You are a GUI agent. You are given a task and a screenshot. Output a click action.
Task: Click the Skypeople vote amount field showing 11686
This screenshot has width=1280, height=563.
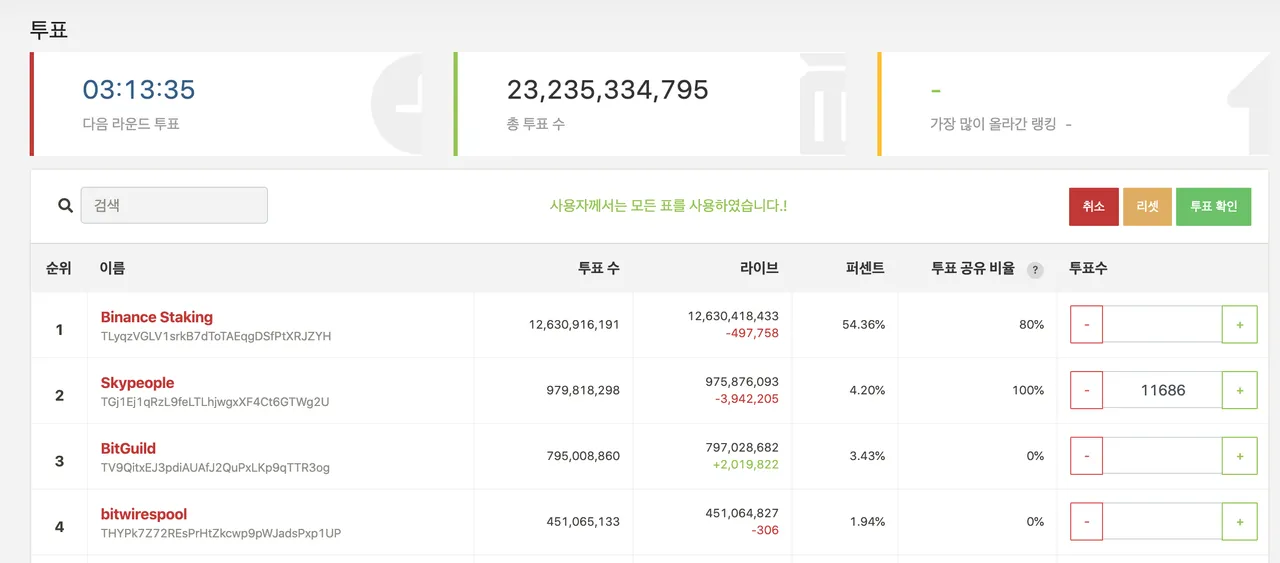1163,390
